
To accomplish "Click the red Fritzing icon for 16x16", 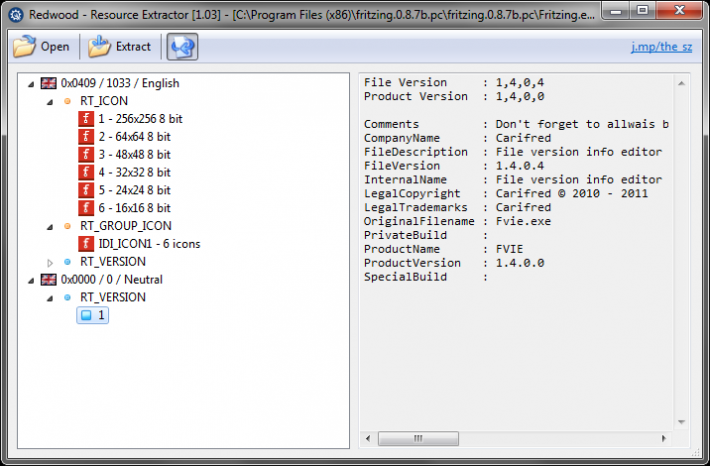I will click(x=86, y=208).
